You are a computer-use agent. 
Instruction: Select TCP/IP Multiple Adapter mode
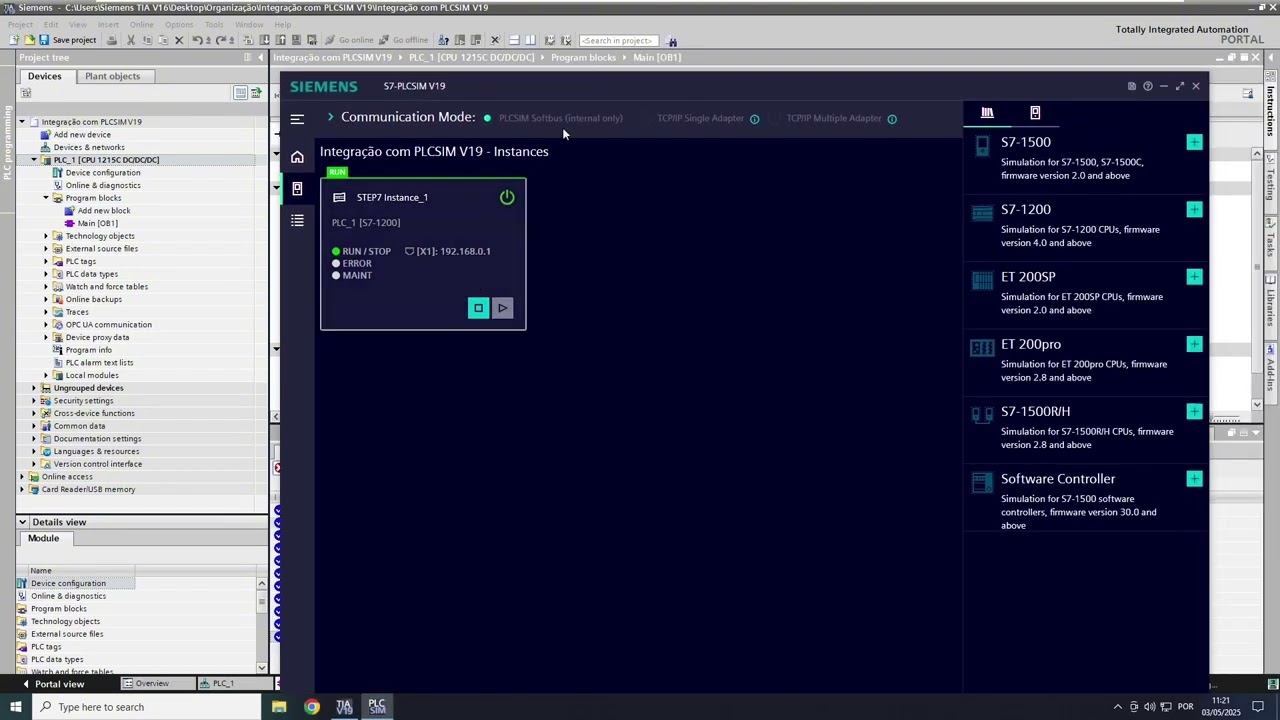(834, 118)
